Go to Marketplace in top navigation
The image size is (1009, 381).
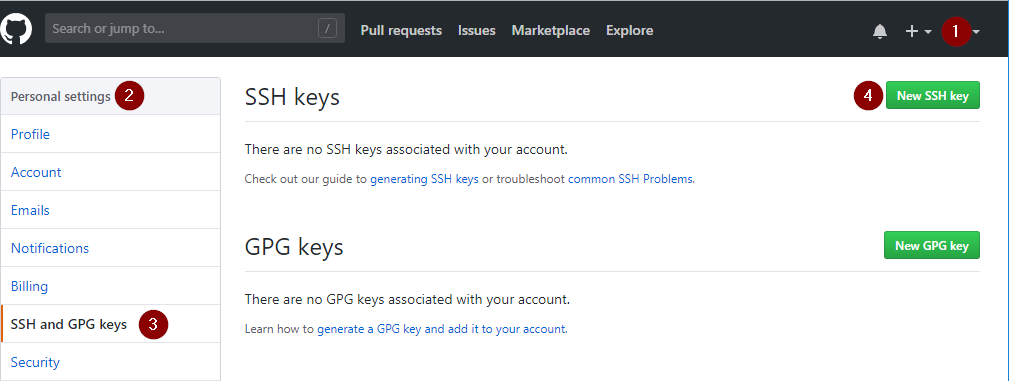pos(551,30)
